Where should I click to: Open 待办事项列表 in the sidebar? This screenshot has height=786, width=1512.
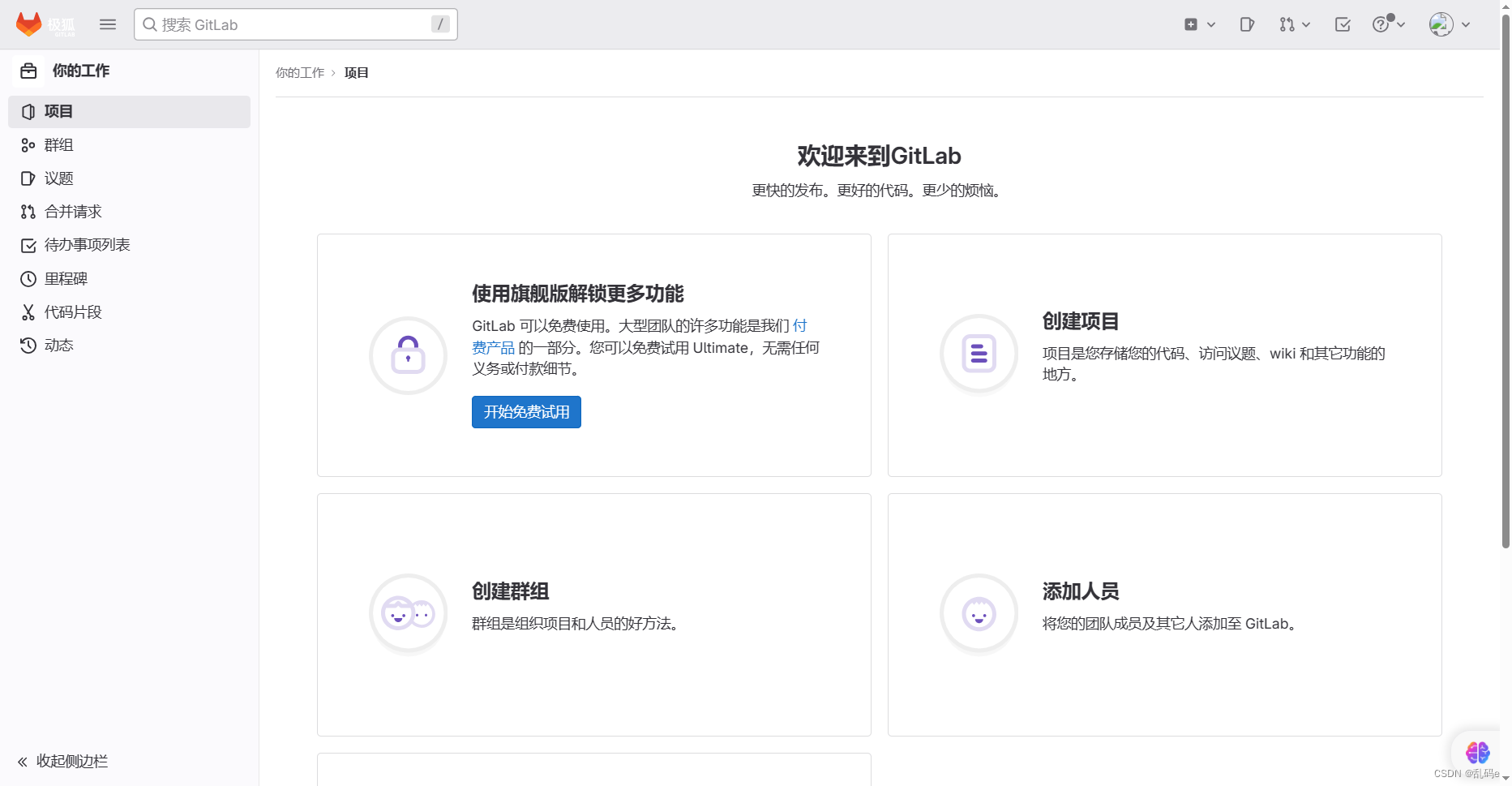point(129,245)
